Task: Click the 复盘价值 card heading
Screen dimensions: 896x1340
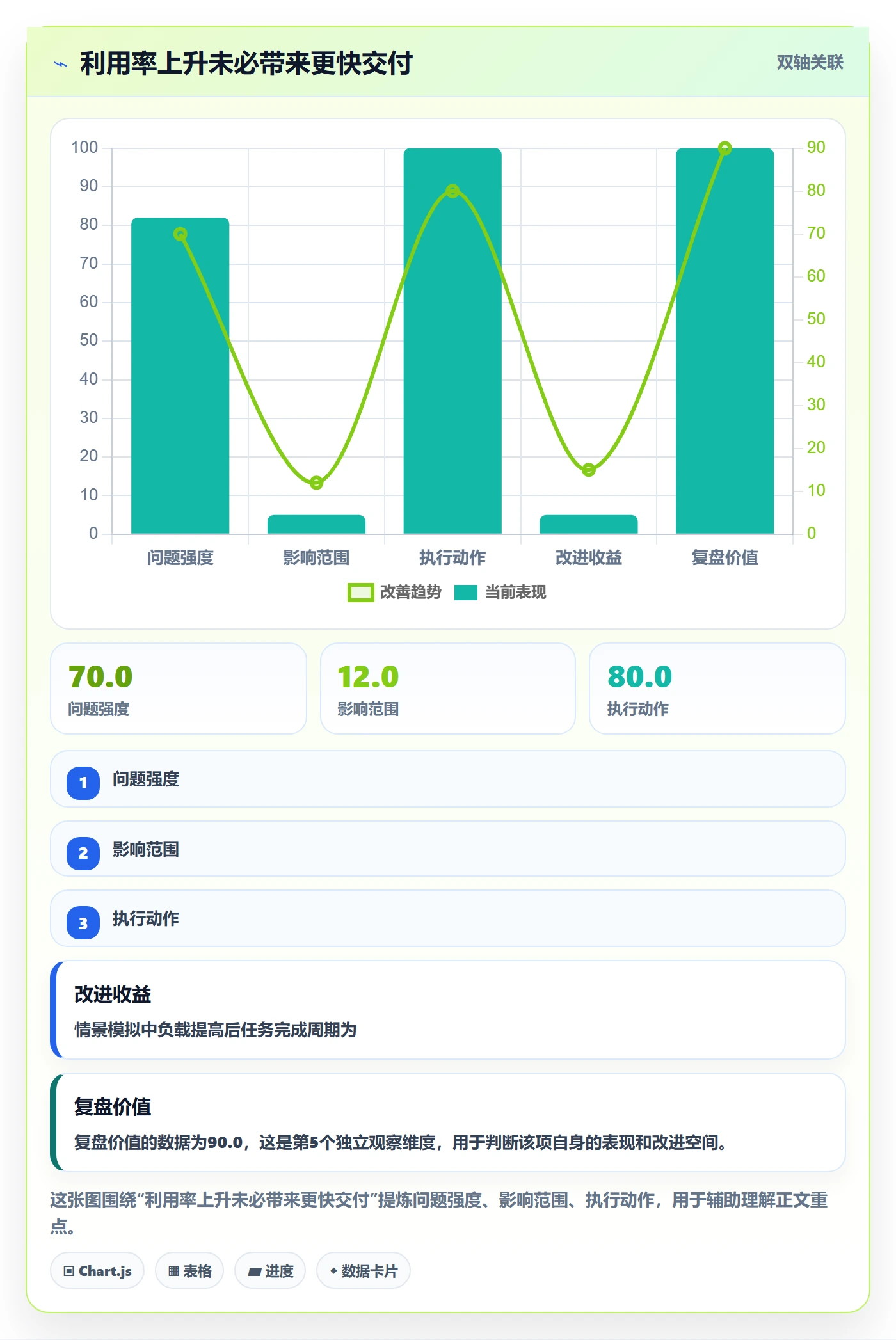Action: pos(113,1106)
